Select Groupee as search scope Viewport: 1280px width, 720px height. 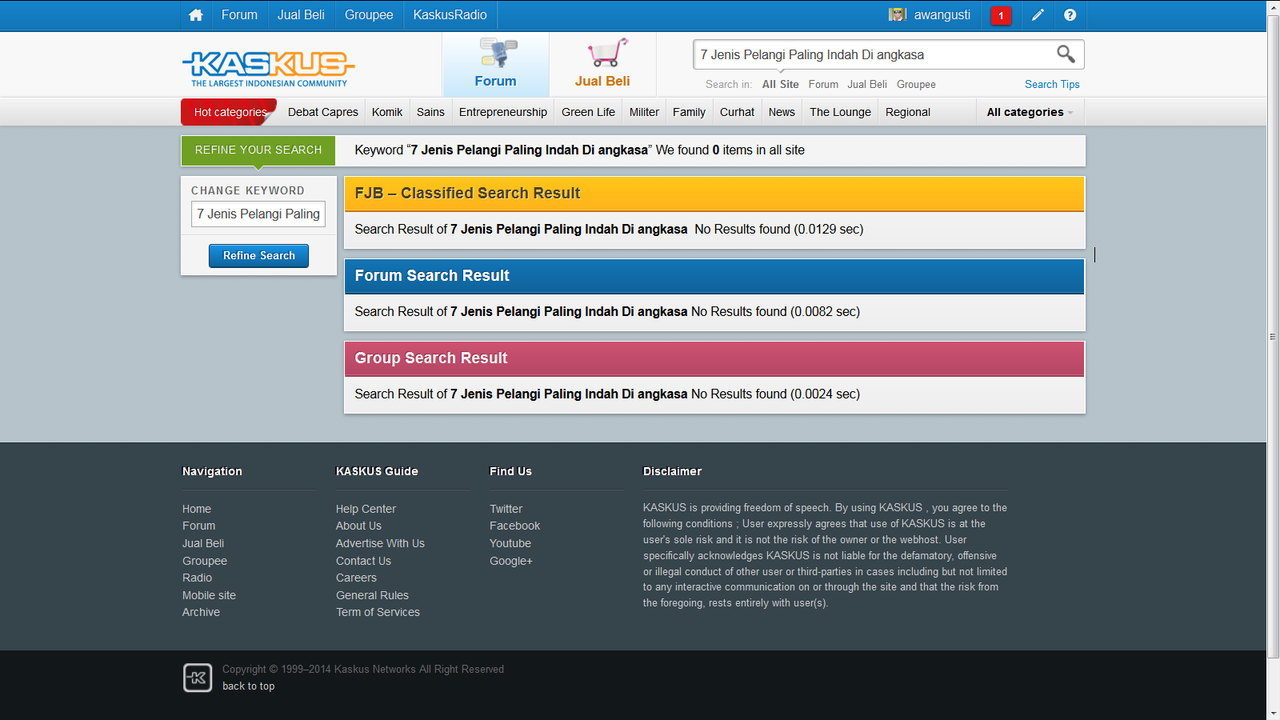(x=916, y=84)
